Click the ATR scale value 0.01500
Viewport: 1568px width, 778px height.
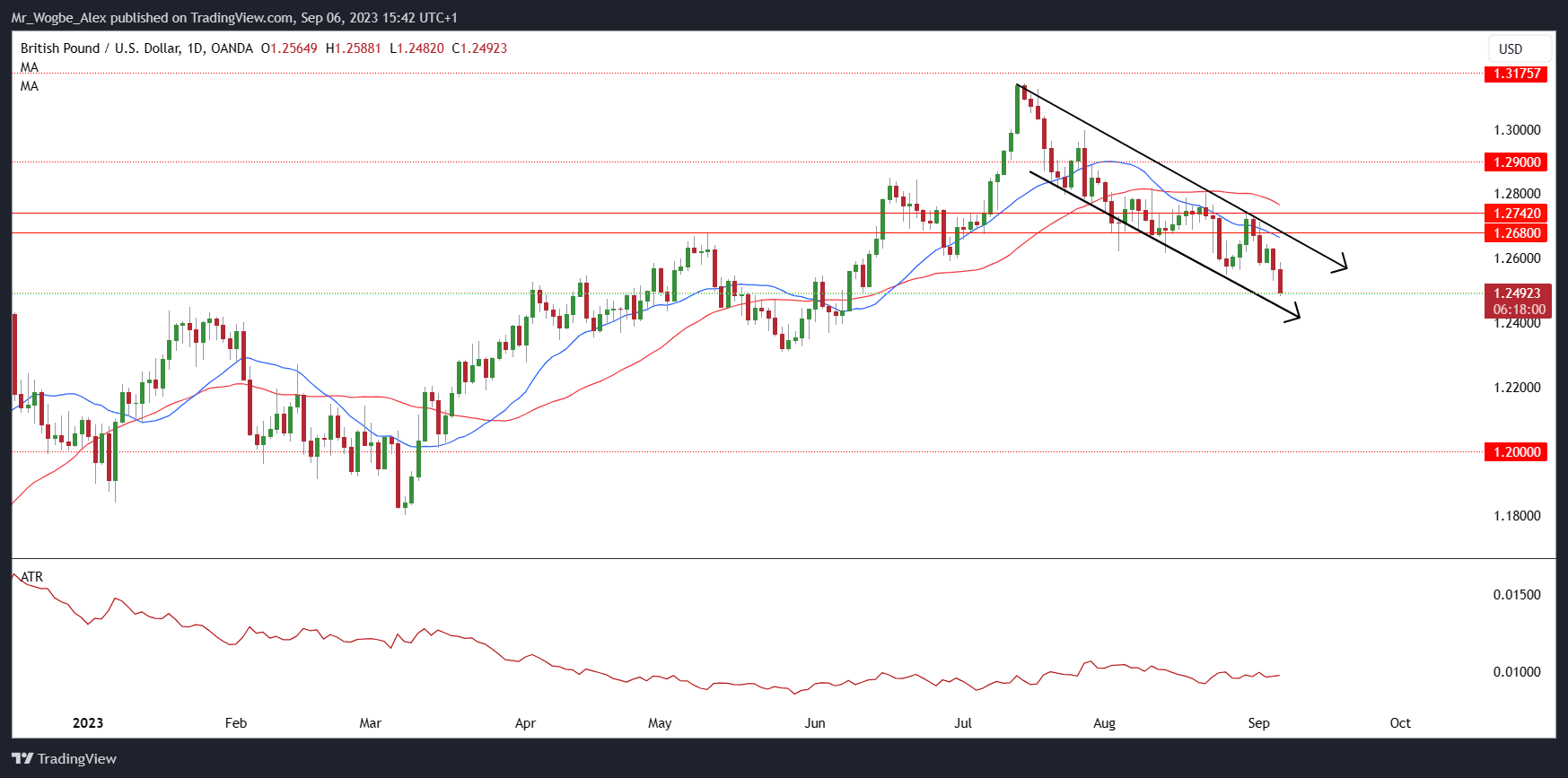1517,595
